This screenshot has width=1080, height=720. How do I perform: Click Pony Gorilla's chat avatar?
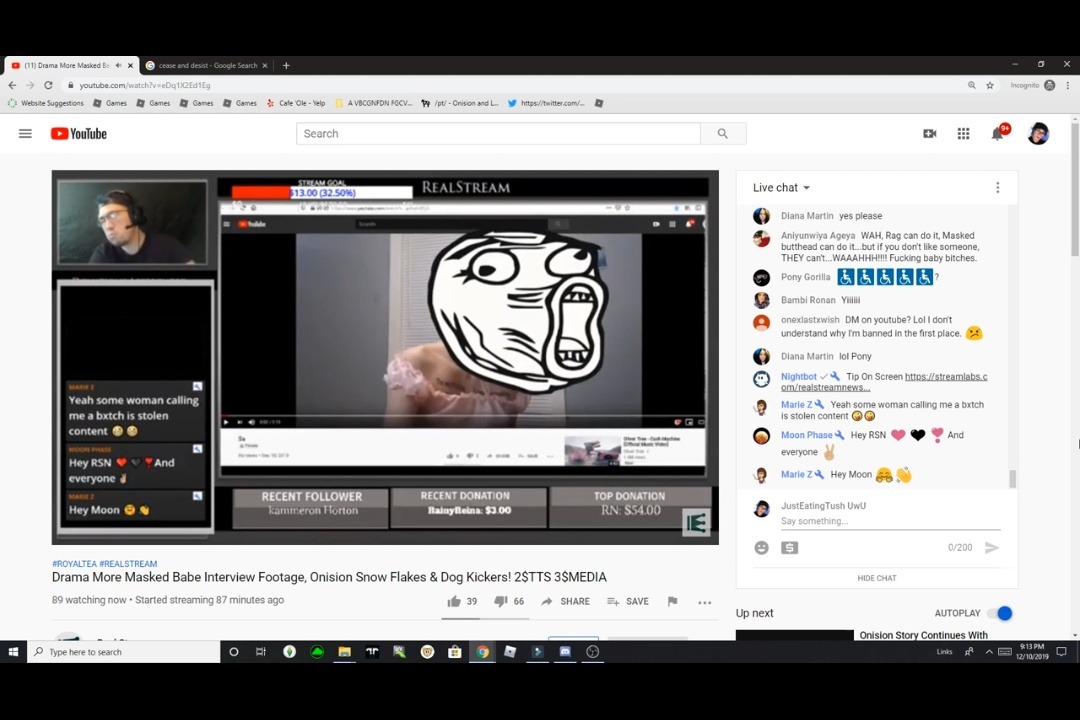pos(761,278)
